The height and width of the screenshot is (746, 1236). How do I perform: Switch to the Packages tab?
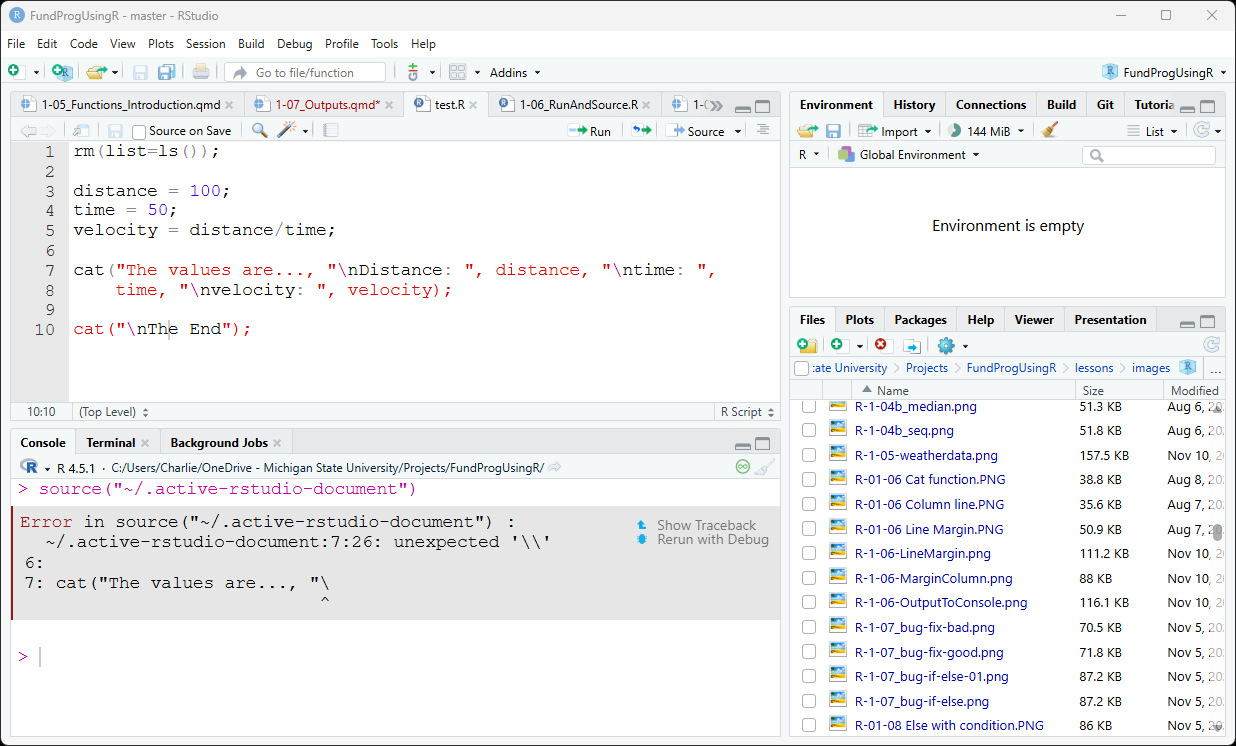(x=920, y=320)
